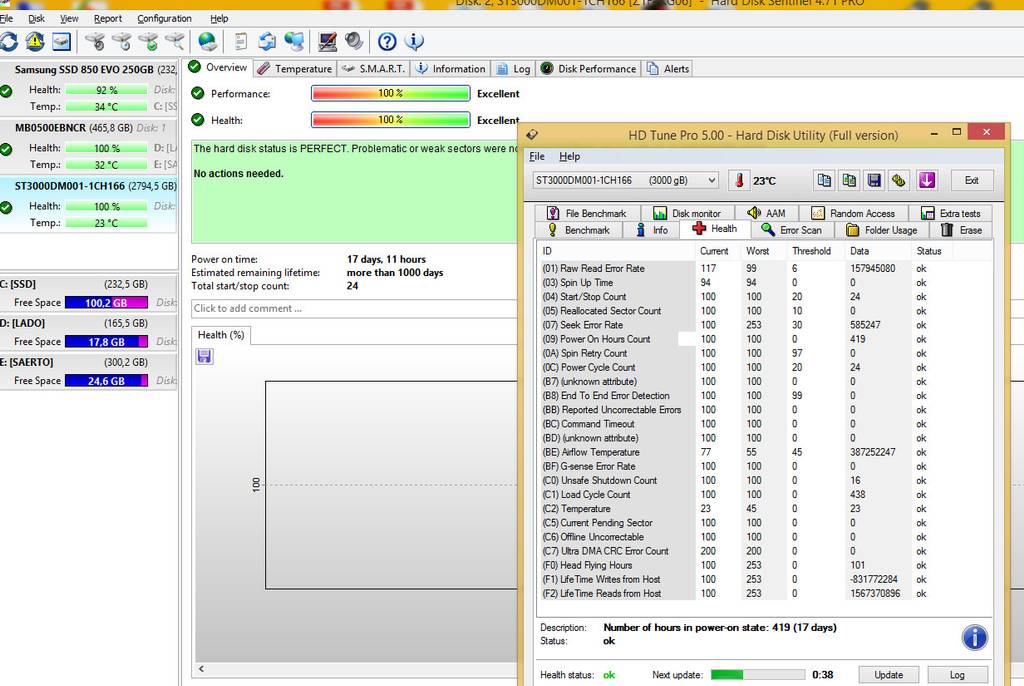Image resolution: width=1024 pixels, height=686 pixels.
Task: Switch to the Temperature tab
Action: (295, 69)
